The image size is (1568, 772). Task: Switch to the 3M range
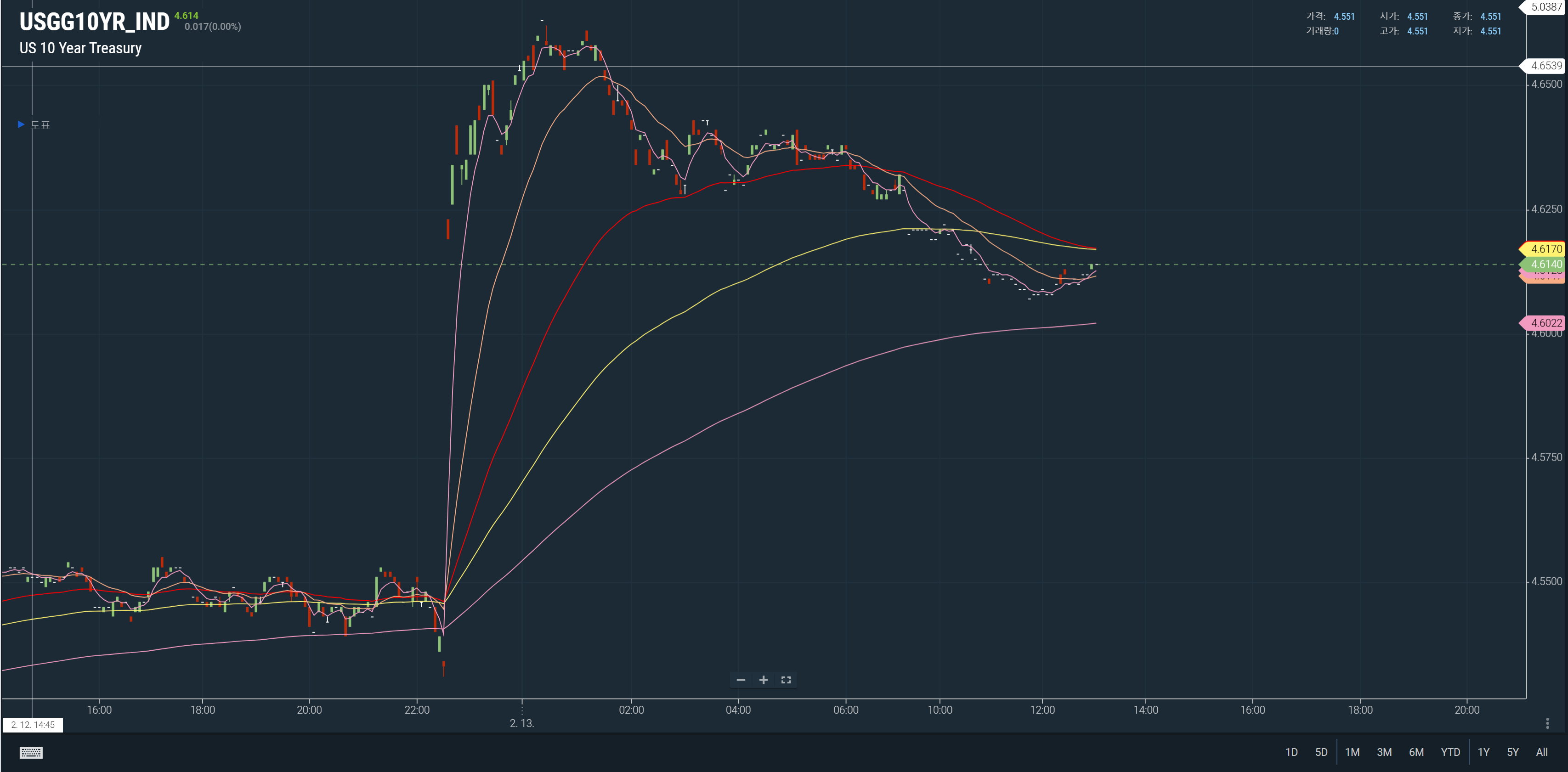[x=1384, y=752]
